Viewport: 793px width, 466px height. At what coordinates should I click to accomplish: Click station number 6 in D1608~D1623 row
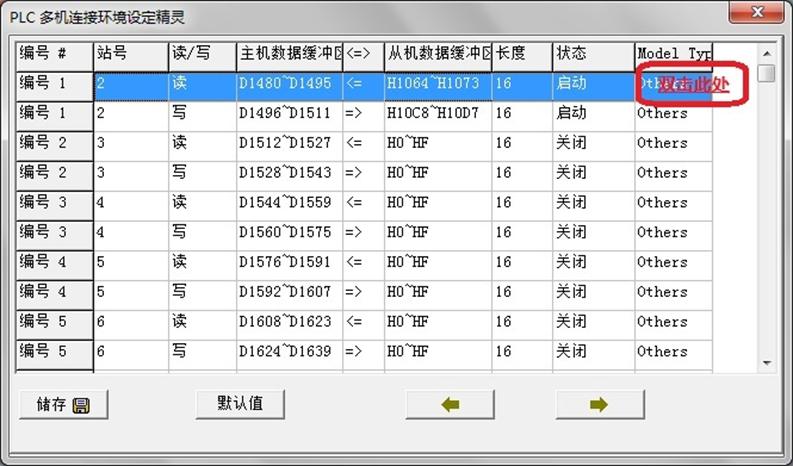(x=131, y=326)
